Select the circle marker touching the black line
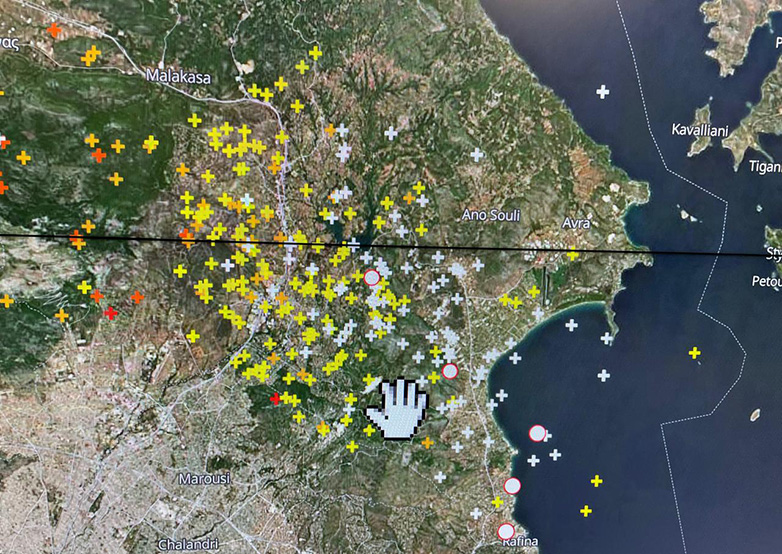 (x=371, y=276)
